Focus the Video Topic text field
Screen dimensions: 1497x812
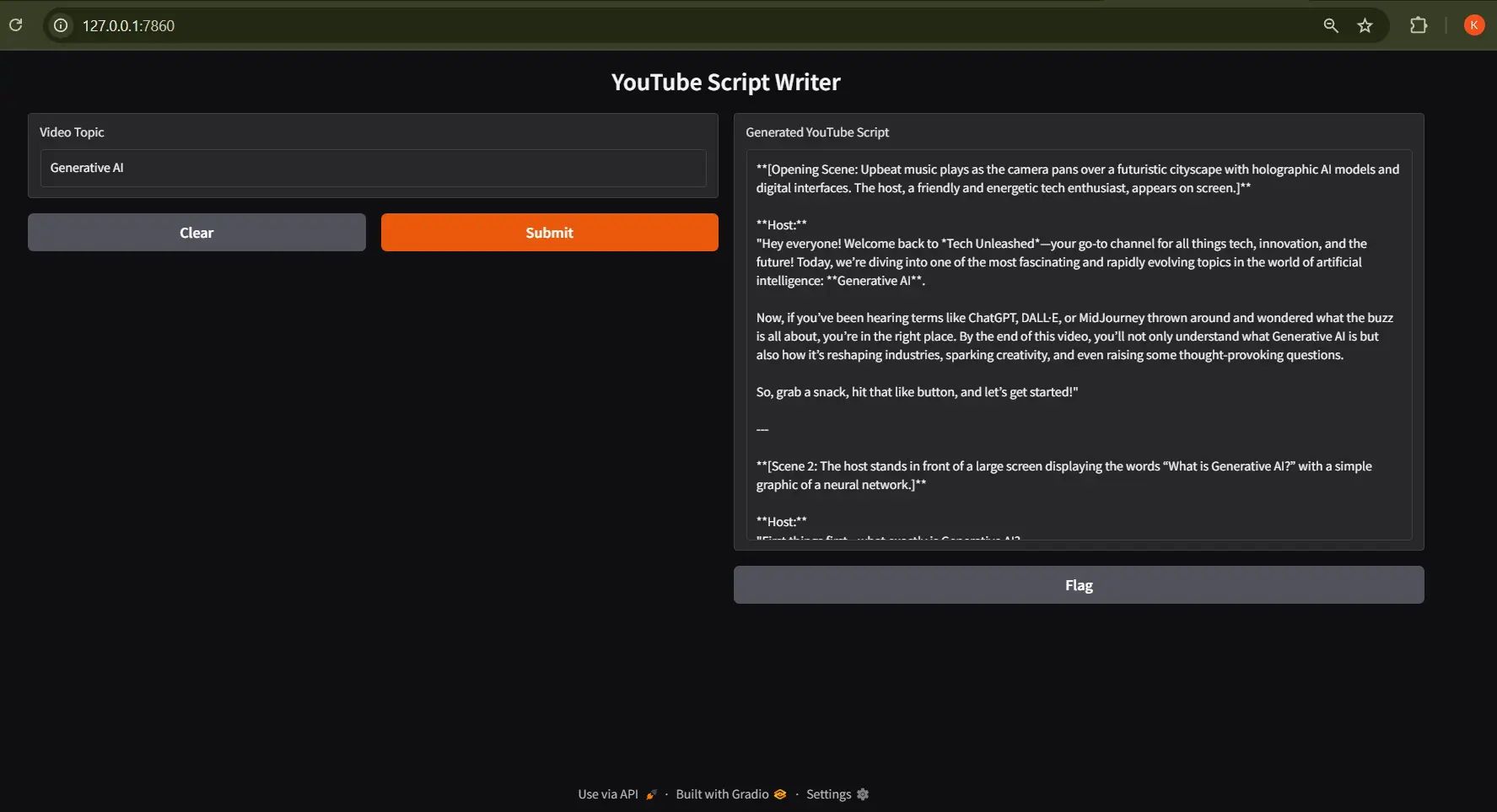coord(373,168)
